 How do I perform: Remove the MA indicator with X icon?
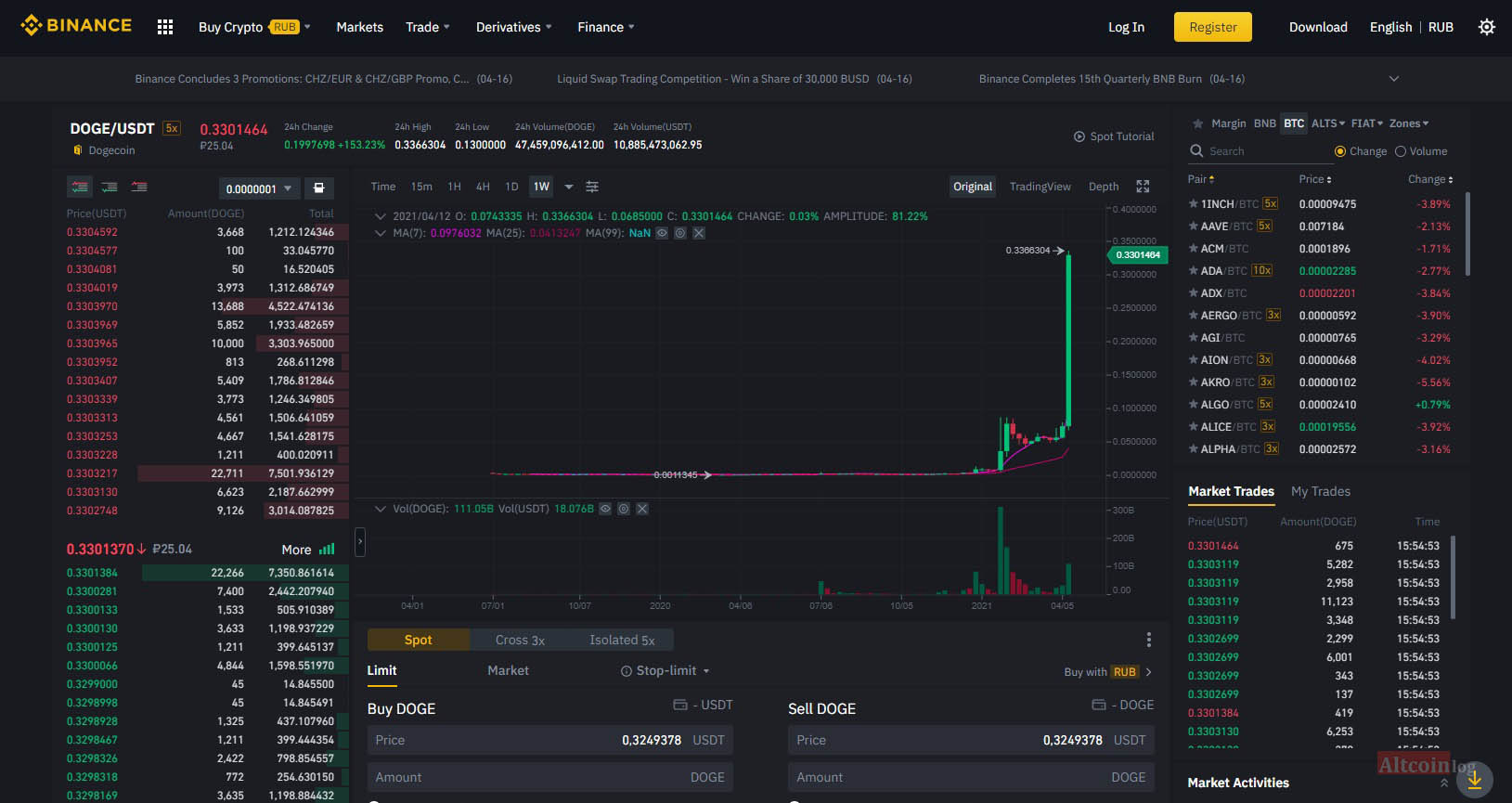point(699,233)
